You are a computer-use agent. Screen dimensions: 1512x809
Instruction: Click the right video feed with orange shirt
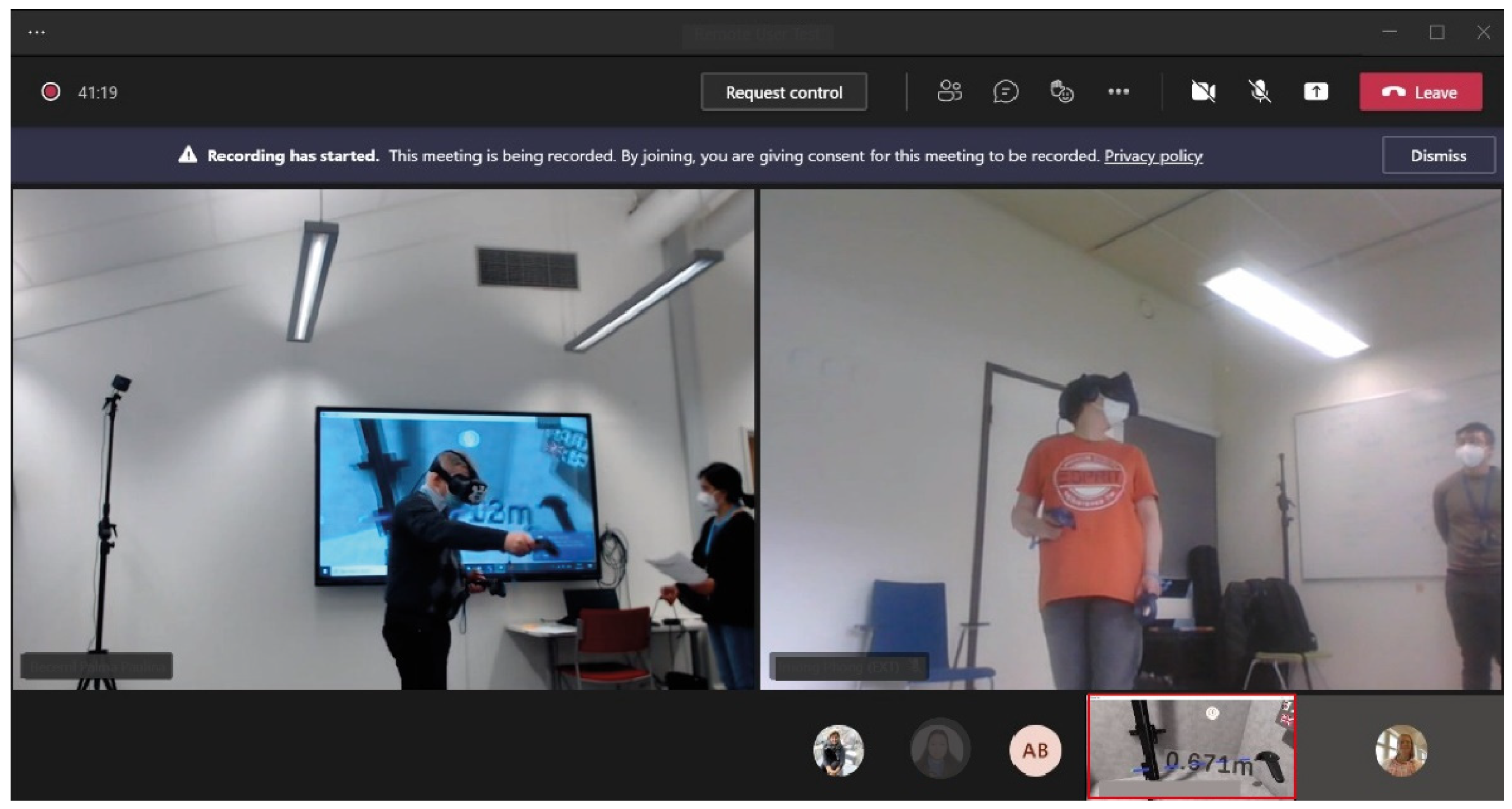(x=1130, y=438)
